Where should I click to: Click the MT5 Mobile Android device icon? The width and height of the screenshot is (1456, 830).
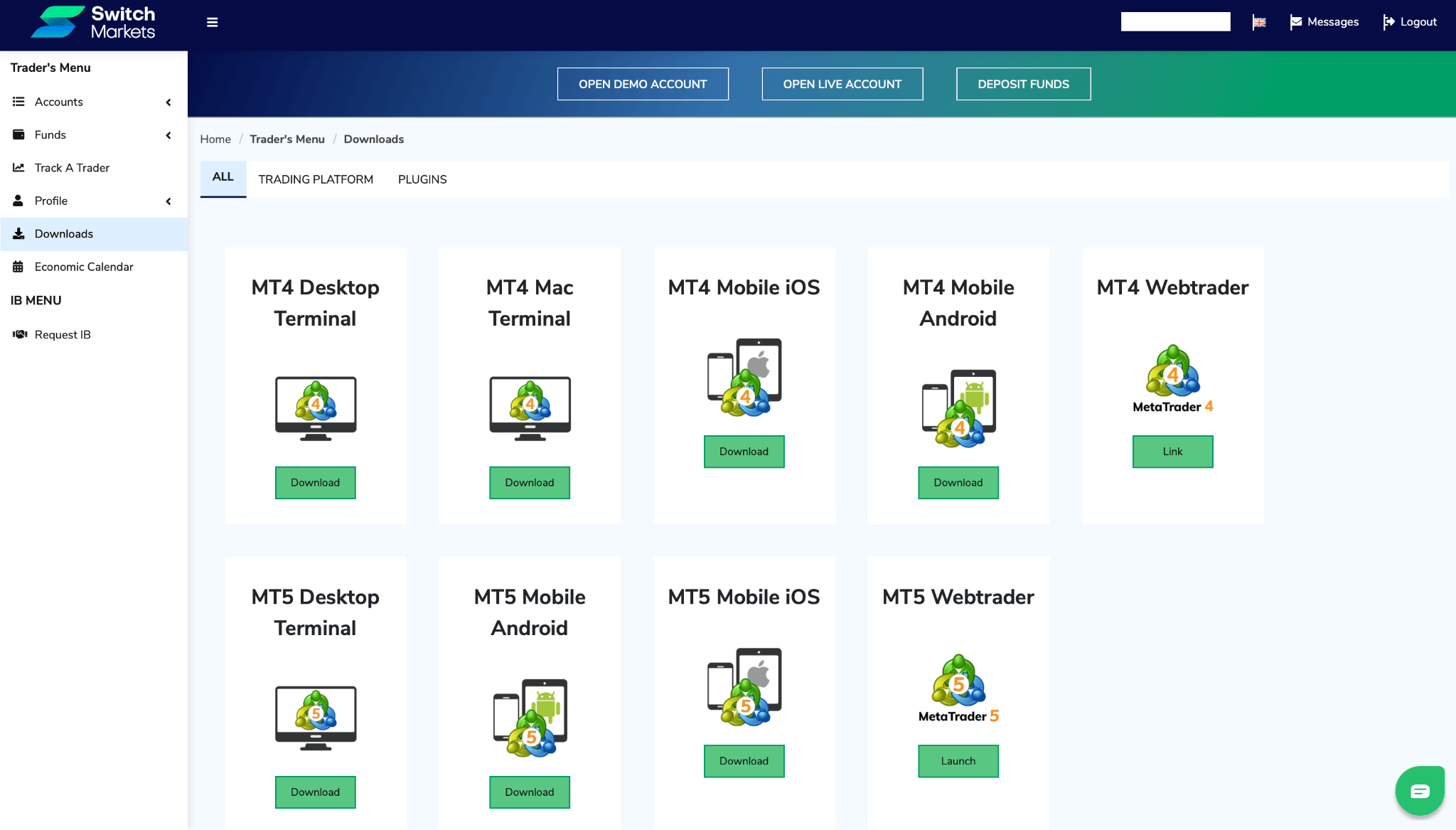coord(530,717)
